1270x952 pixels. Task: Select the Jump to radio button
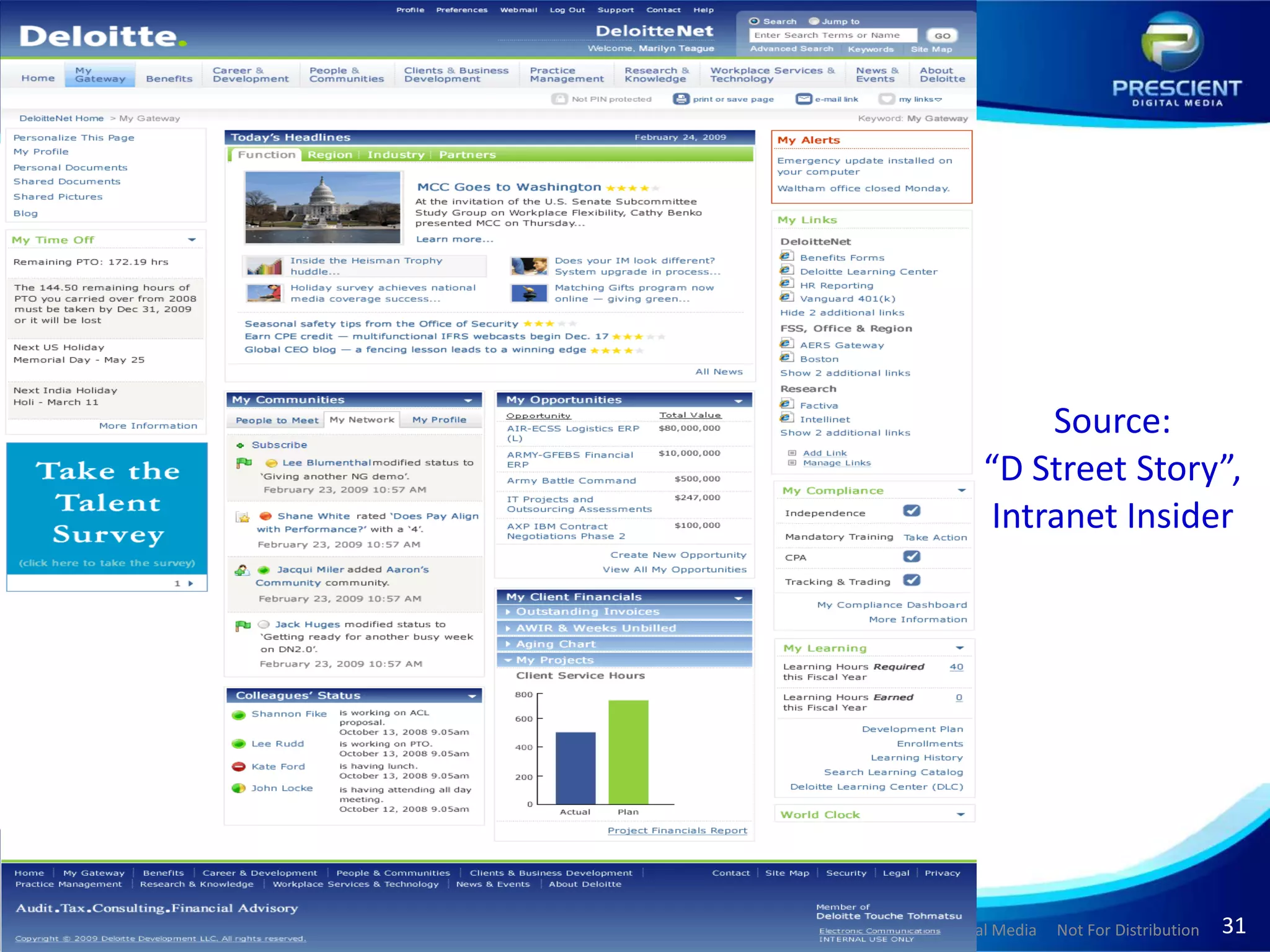coord(814,21)
